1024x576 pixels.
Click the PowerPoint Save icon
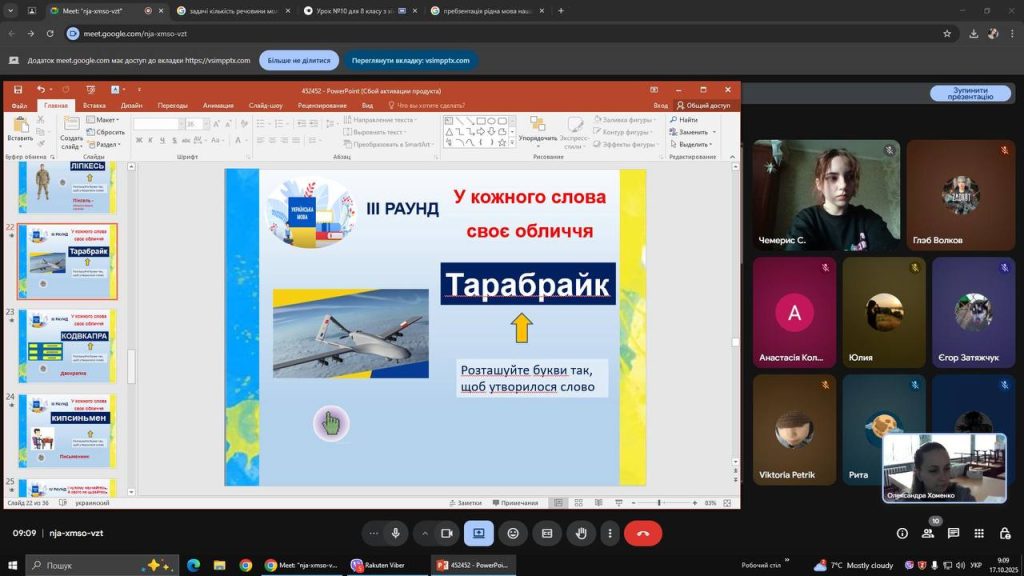click(16, 90)
